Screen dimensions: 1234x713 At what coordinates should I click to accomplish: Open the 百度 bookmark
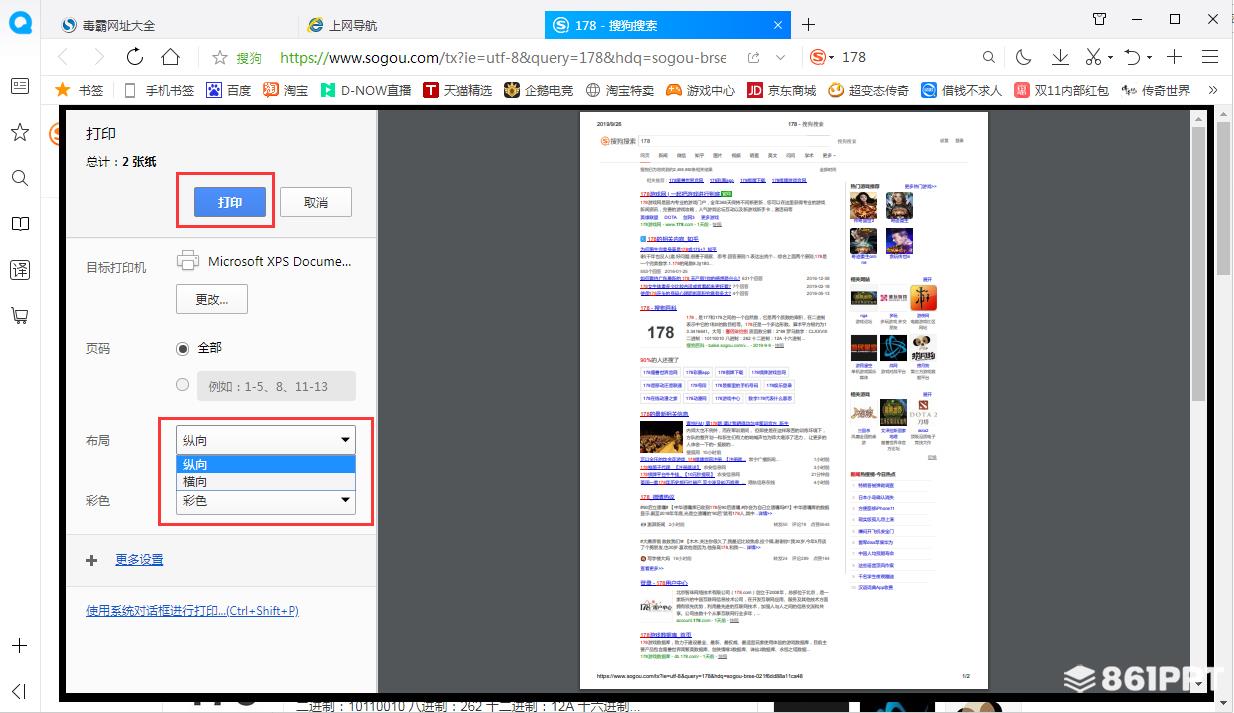click(229, 90)
